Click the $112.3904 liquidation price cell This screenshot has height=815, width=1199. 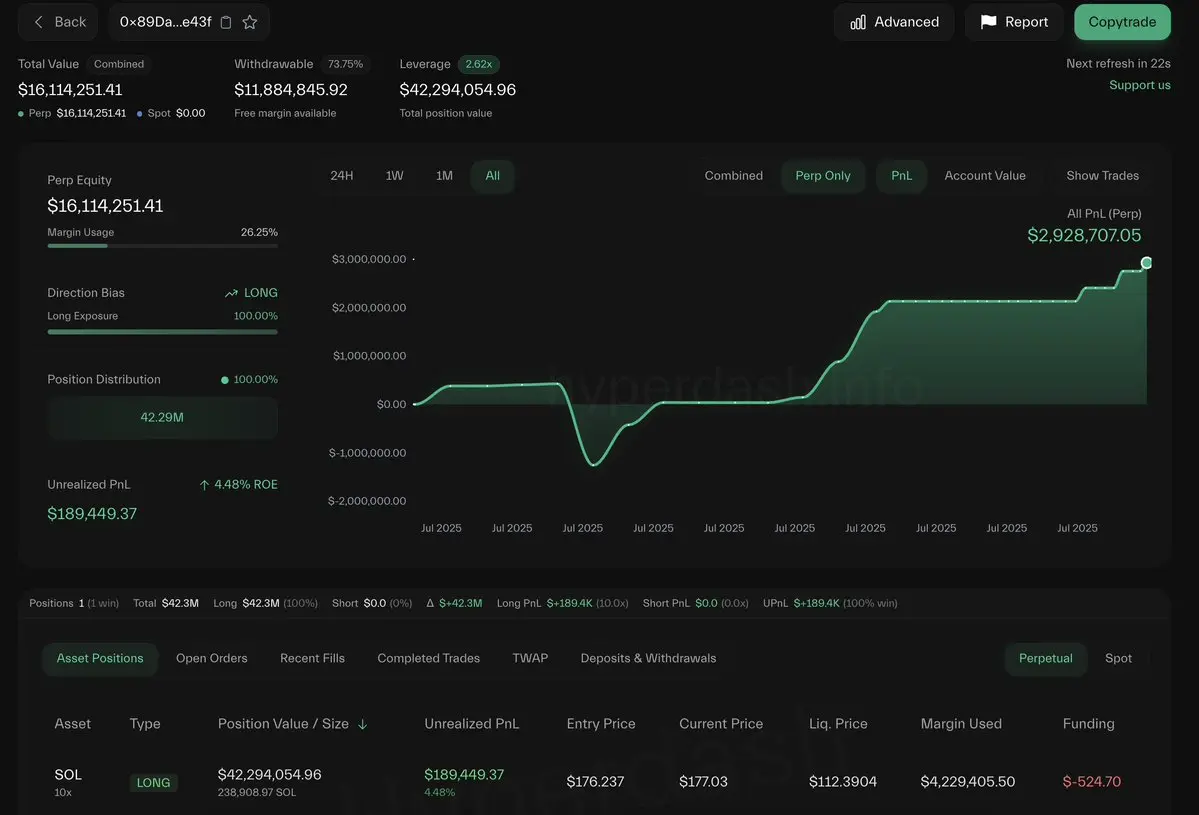[x=843, y=781]
